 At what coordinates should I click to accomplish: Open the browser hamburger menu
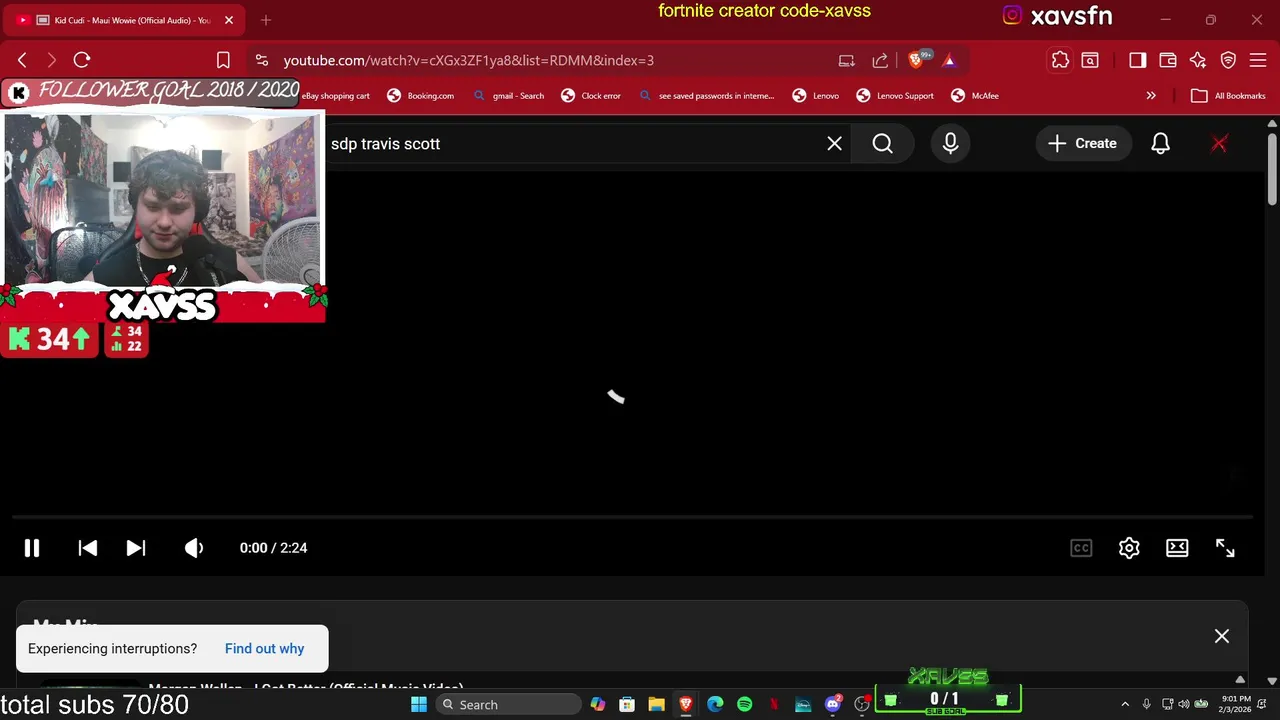1258,60
